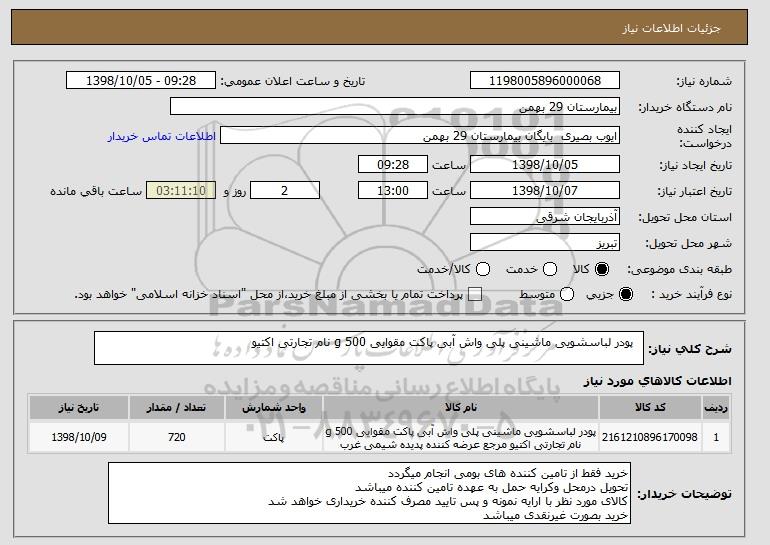Click the validity time field 13:00
Viewport: 770px width, 545px height.
(393, 191)
